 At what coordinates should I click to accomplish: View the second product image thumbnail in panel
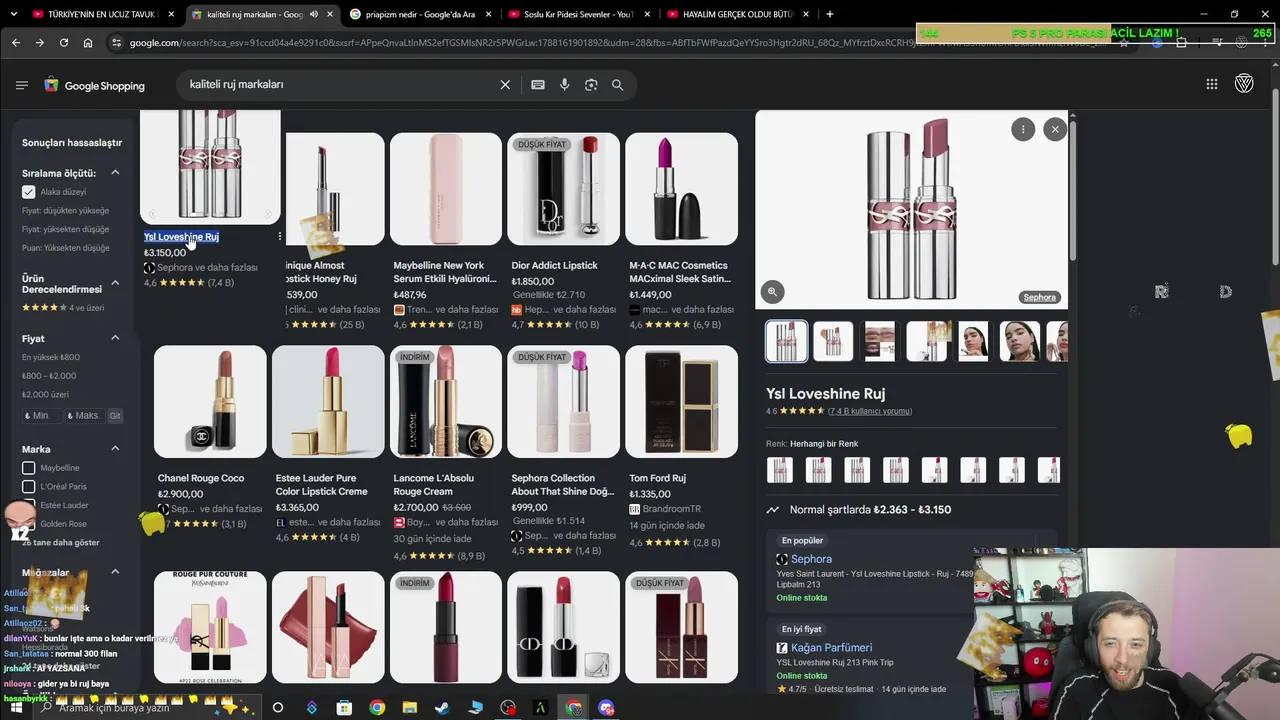click(x=833, y=341)
